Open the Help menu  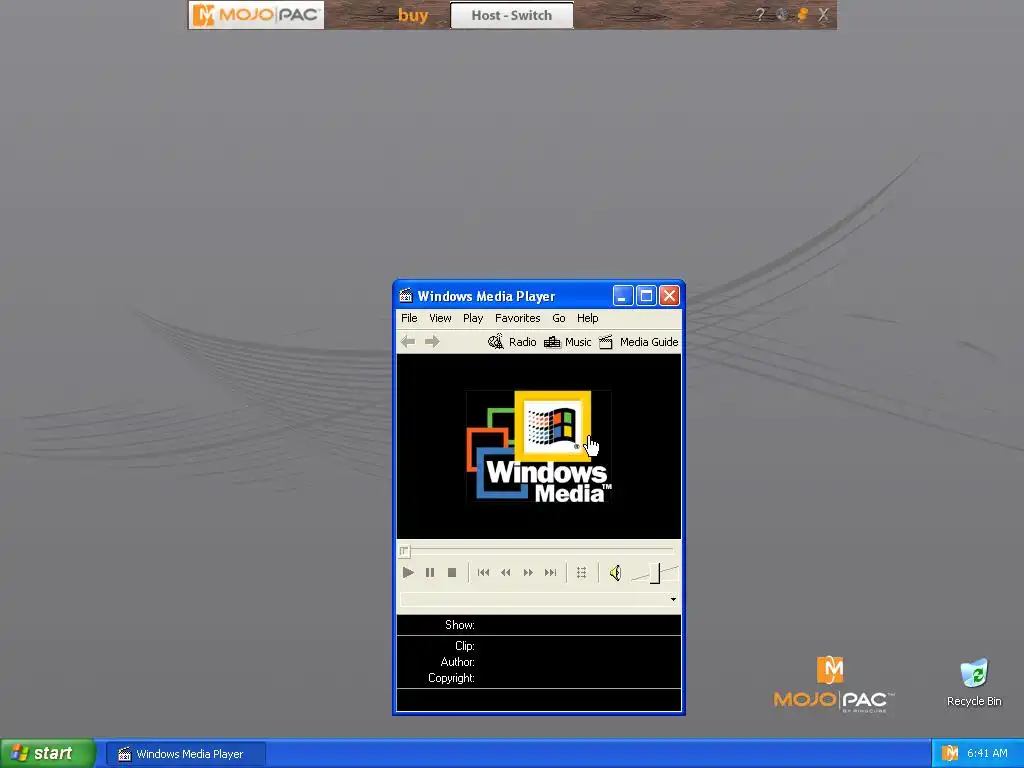pyautogui.click(x=588, y=318)
